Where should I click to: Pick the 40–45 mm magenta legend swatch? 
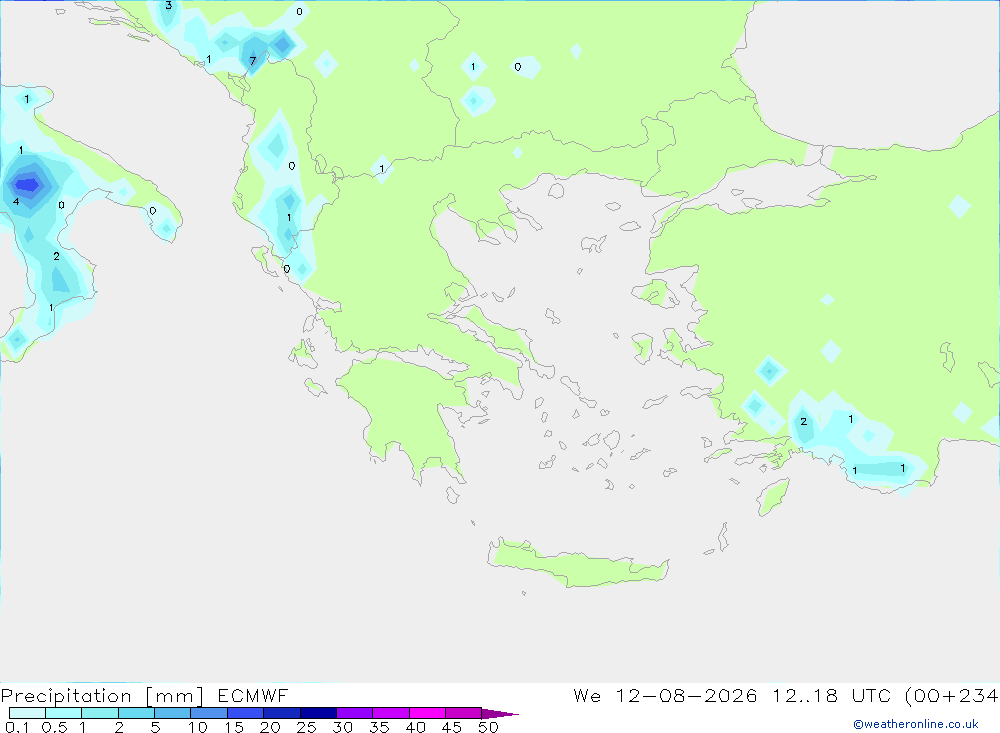(x=427, y=713)
